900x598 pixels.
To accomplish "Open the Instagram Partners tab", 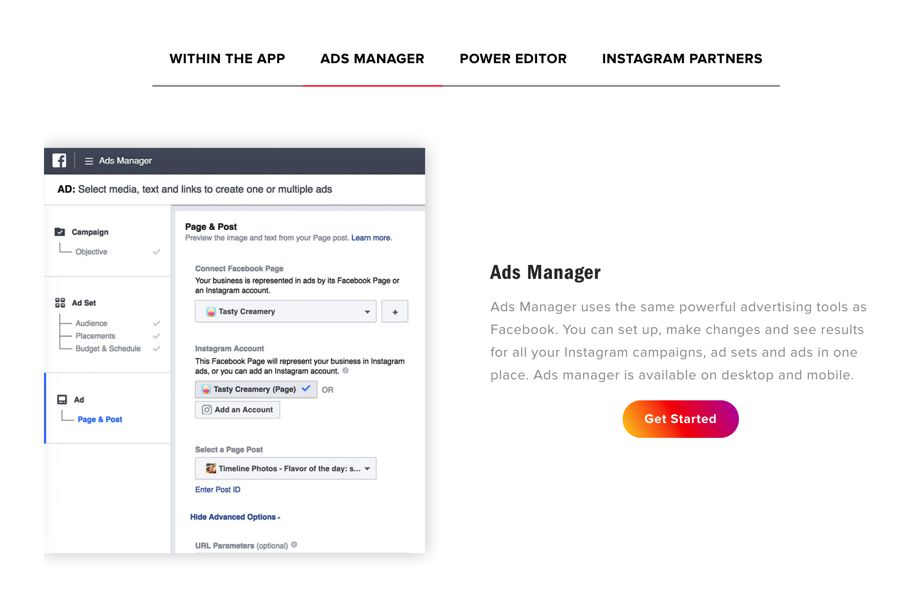I will 682,59.
